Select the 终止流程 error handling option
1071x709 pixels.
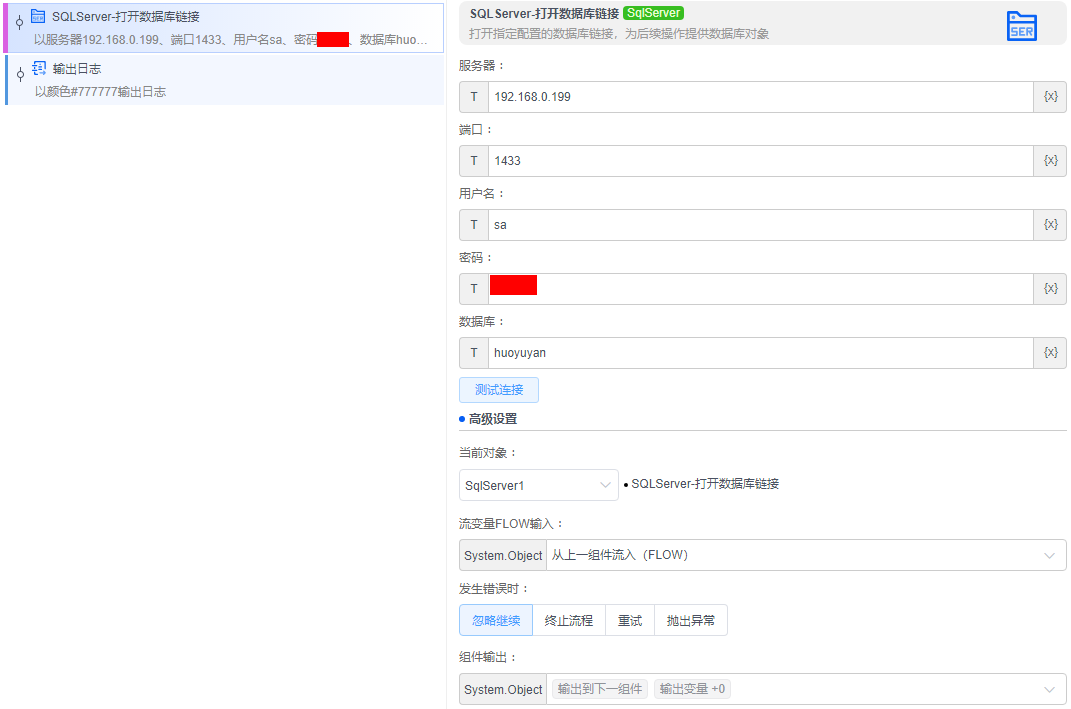point(569,620)
